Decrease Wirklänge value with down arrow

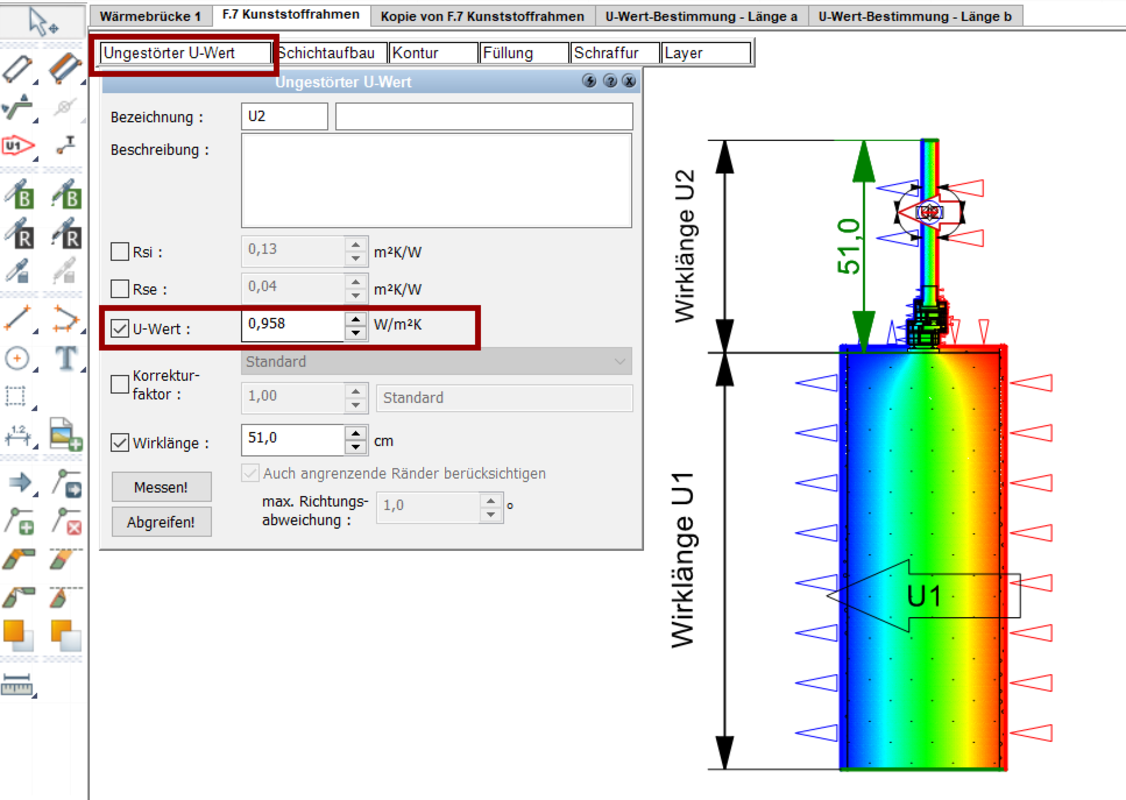coord(355,448)
